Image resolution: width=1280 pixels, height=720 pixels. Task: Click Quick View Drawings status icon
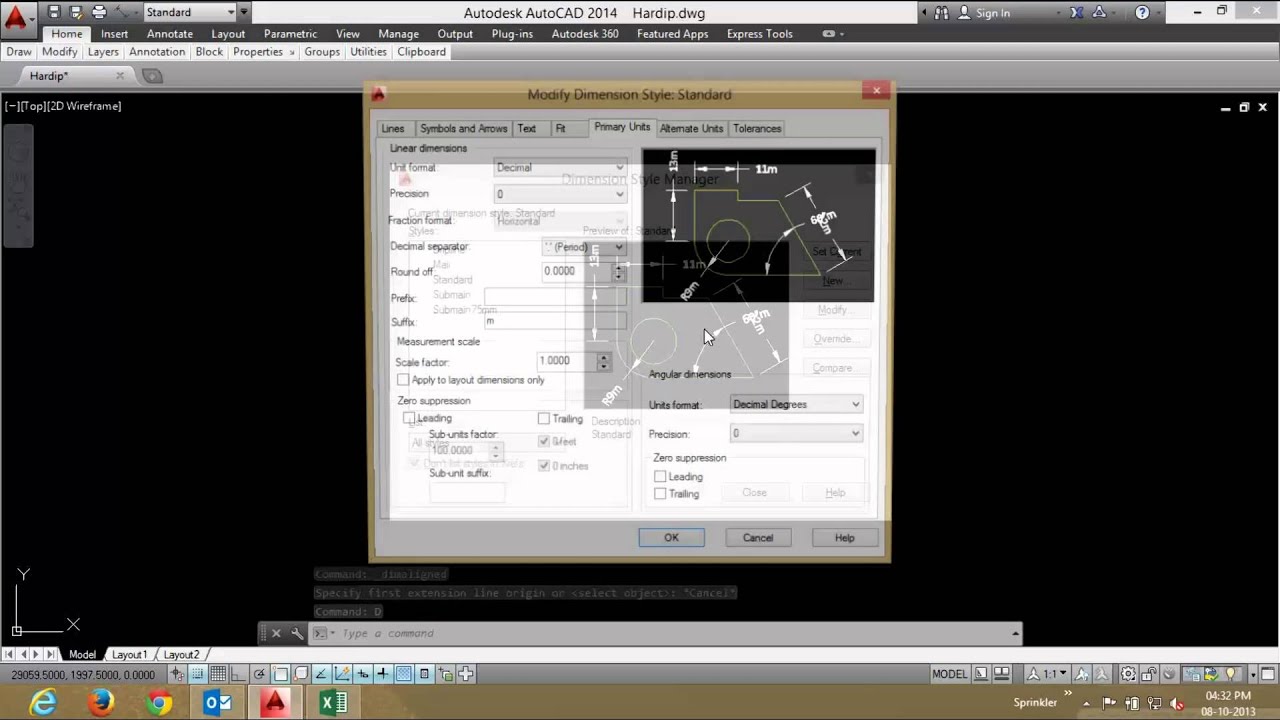click(x=1002, y=674)
